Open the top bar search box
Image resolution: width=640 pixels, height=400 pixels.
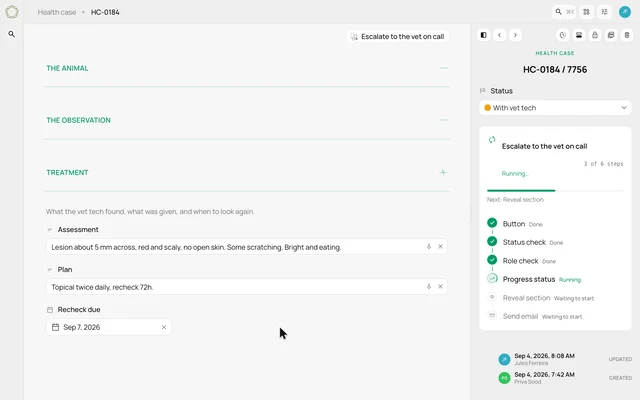coord(564,12)
